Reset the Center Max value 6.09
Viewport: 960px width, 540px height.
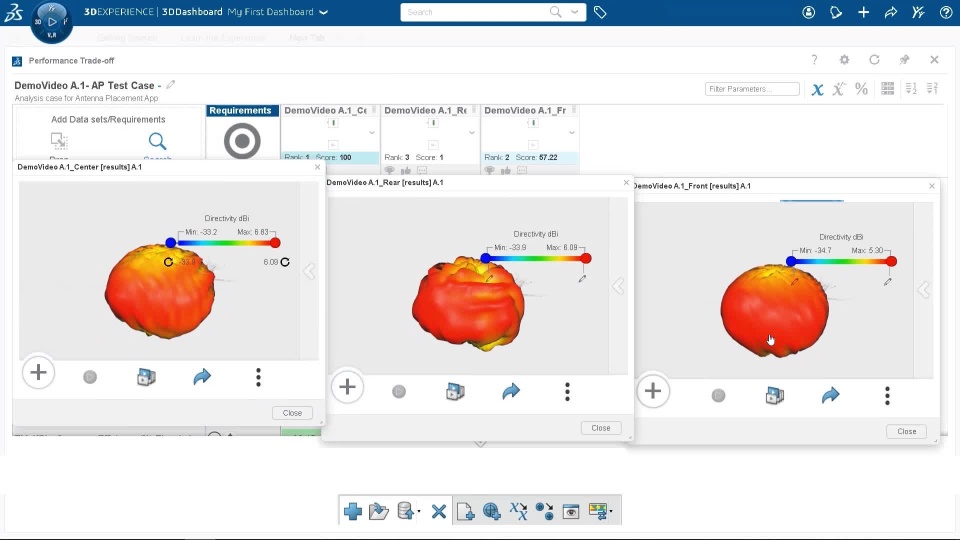point(285,262)
